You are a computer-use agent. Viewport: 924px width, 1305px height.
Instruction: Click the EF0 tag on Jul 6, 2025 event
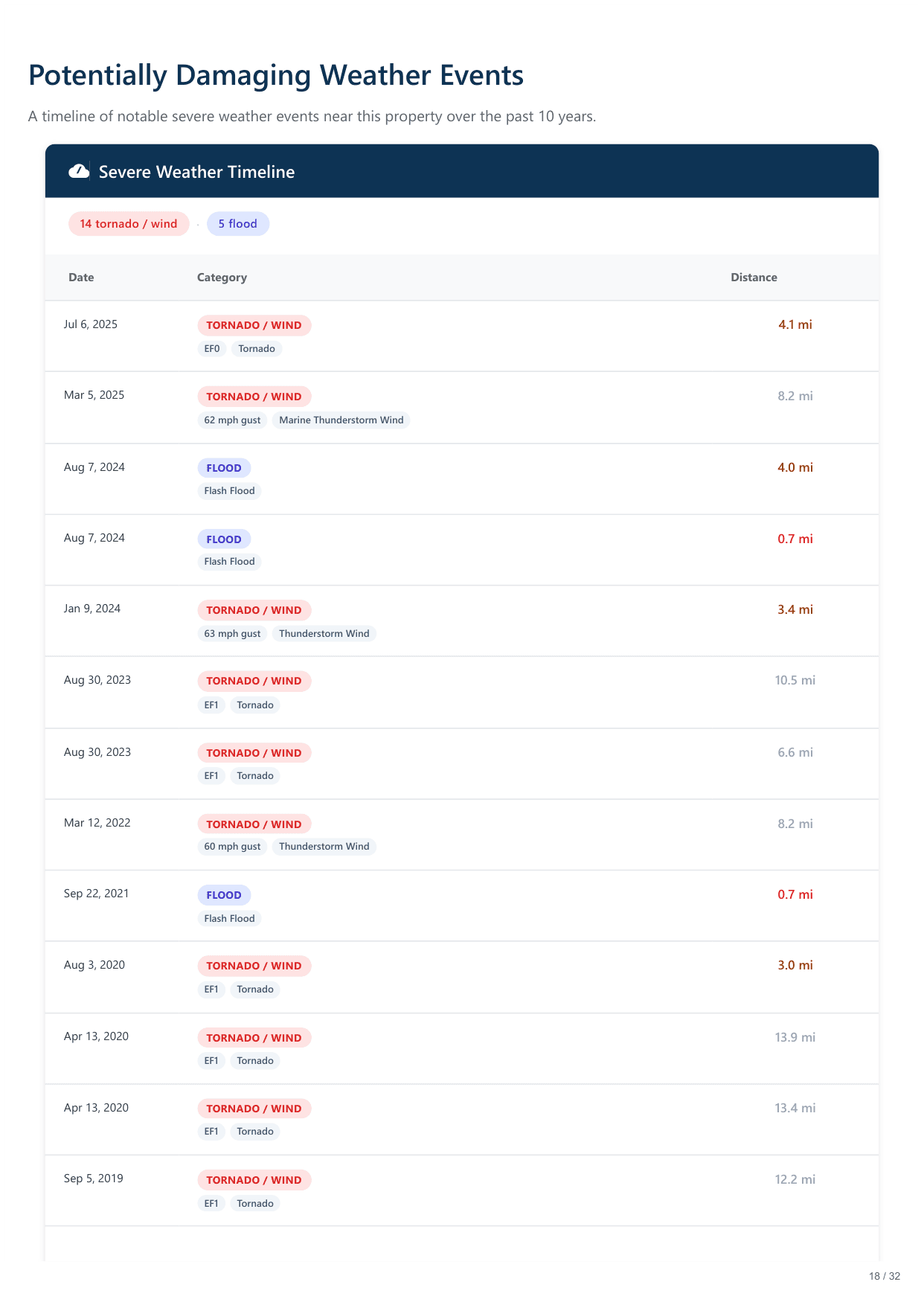coord(212,349)
